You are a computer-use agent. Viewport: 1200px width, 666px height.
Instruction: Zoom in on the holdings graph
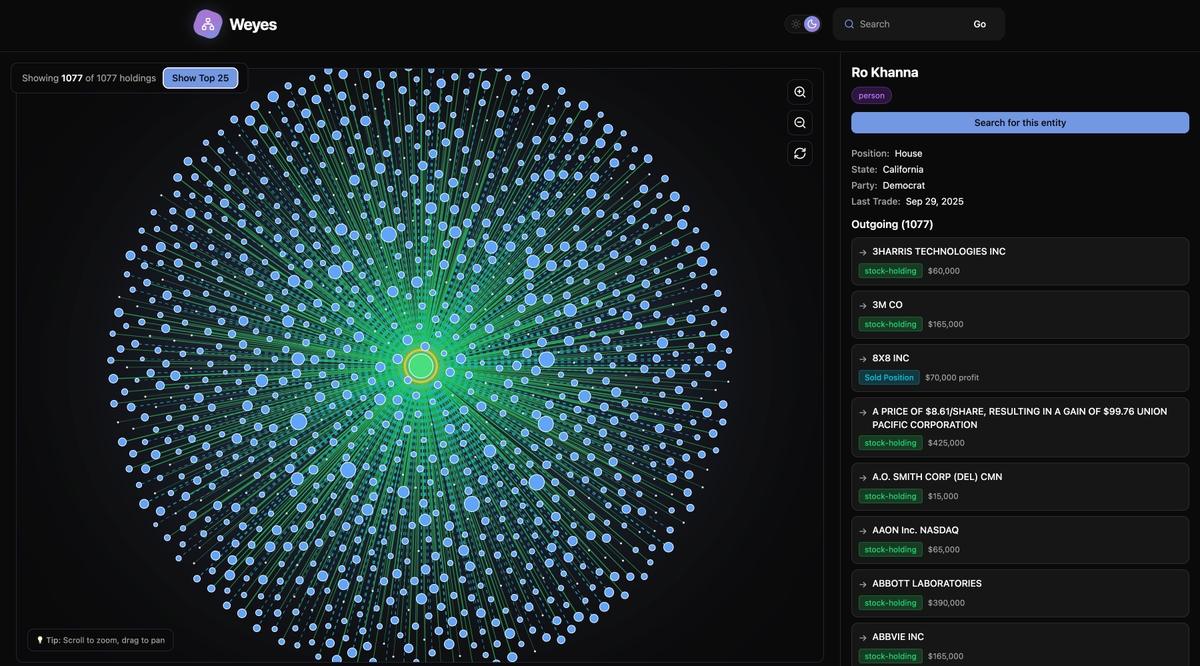[x=798, y=91]
